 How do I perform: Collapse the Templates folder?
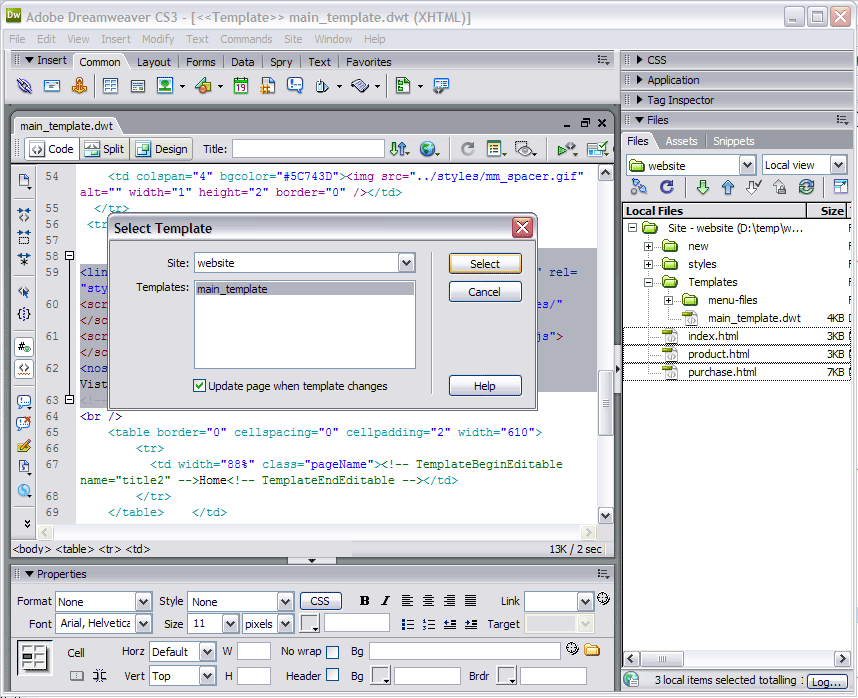[648, 282]
